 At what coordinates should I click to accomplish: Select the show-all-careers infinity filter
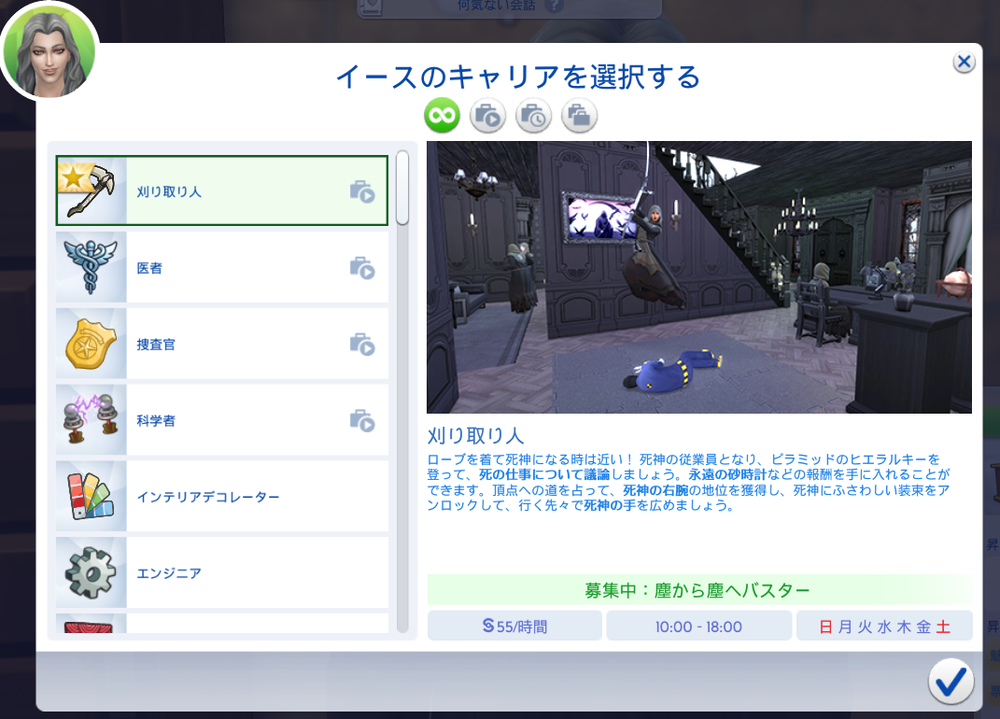[442, 115]
